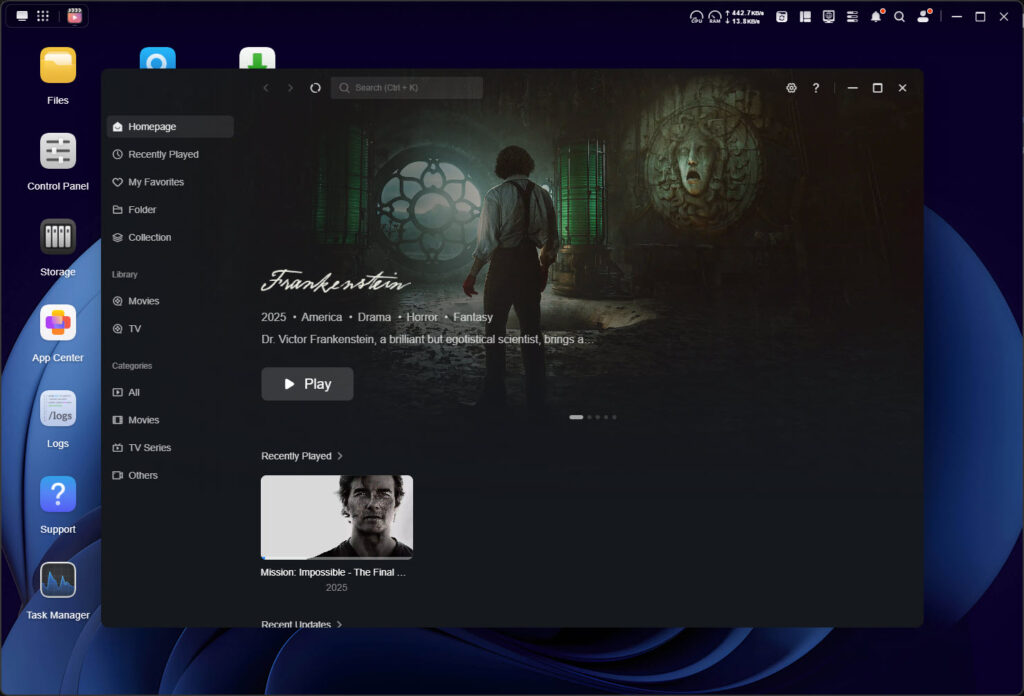Go back with the left arrow icon
This screenshot has width=1024, height=696.
pos(266,88)
